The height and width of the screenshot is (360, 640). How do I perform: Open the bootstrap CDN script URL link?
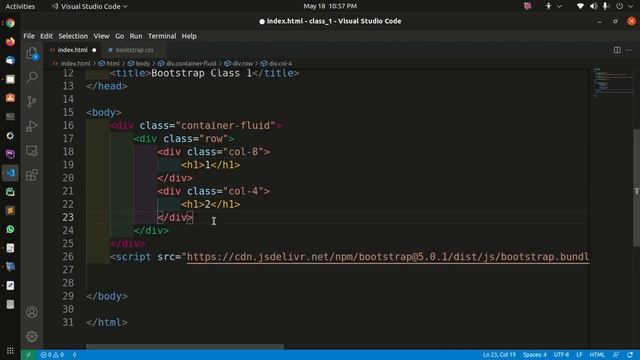(x=388, y=257)
